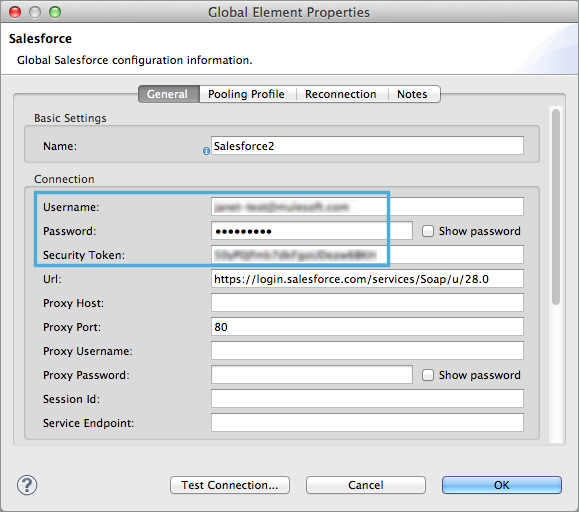Click the Proxy Username input field
Image resolution: width=579 pixels, height=512 pixels.
coord(367,351)
